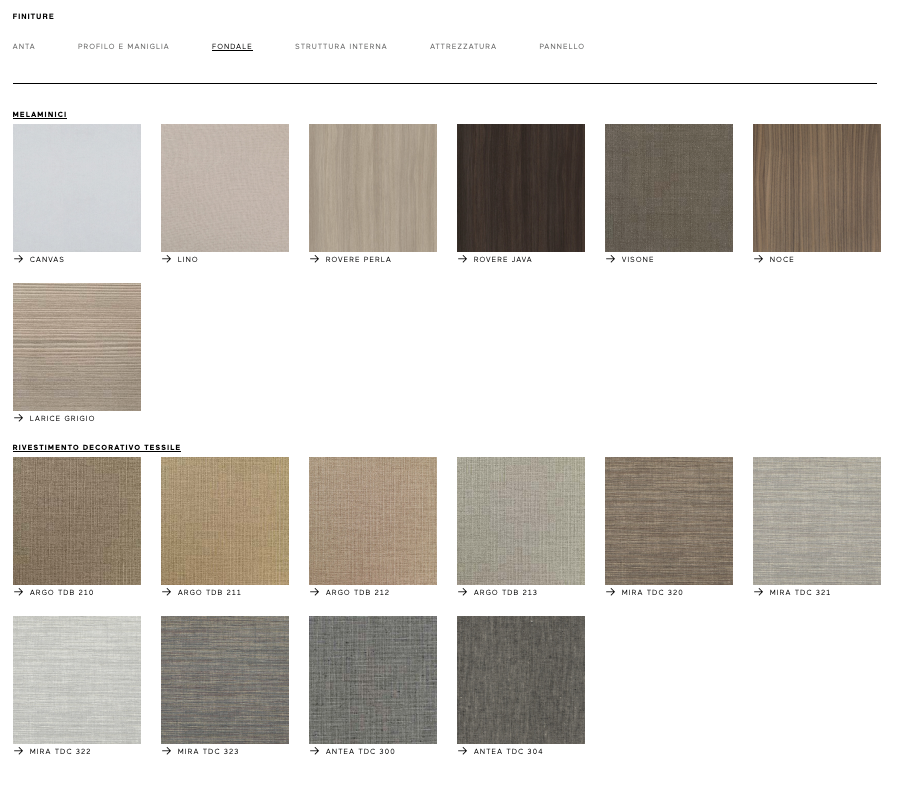Click the arrow icon next to Antea TDC 304
This screenshot has height=800, width=918.
462,751
